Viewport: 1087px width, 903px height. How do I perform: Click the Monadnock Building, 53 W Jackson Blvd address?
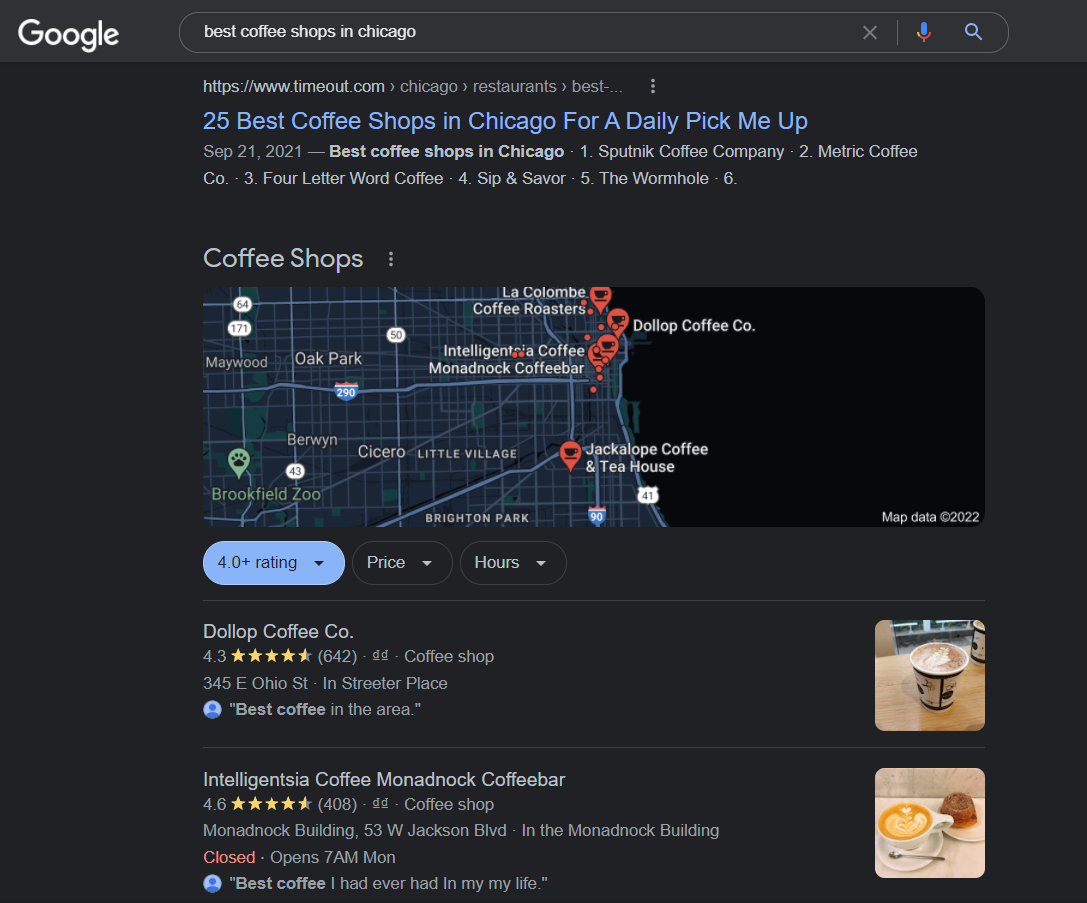click(x=354, y=830)
